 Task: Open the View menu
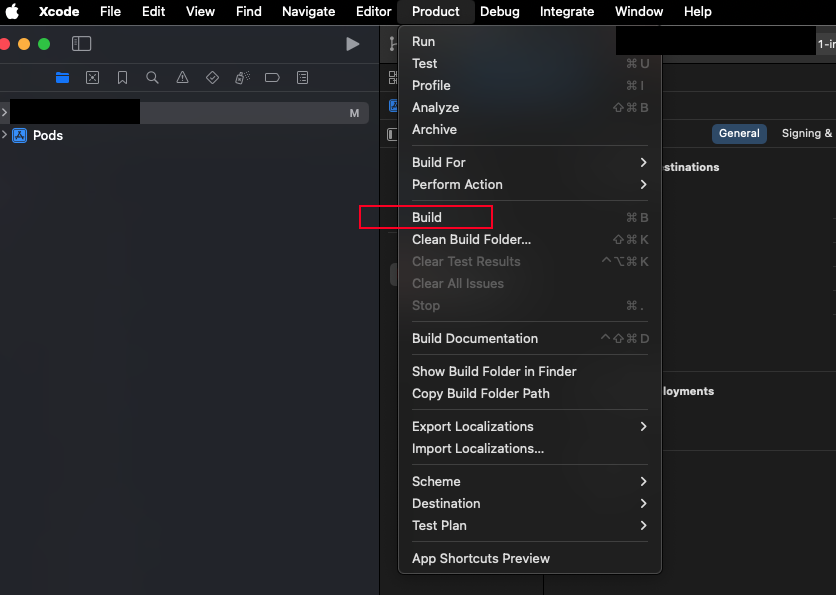tap(200, 11)
